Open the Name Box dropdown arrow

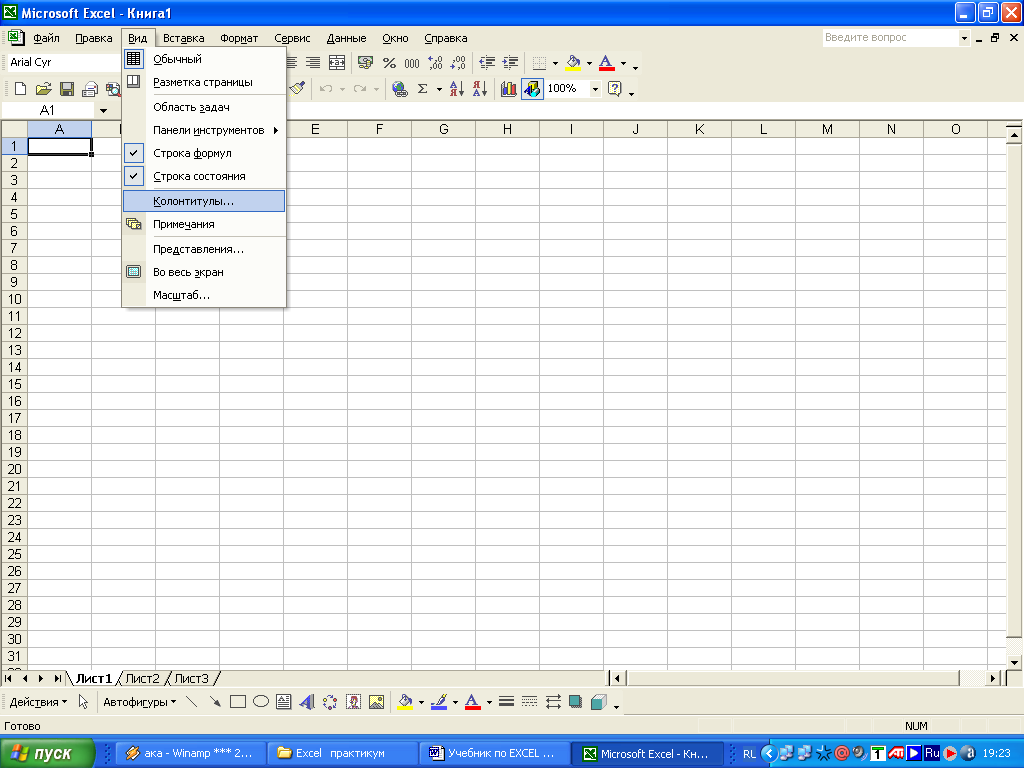(103, 110)
